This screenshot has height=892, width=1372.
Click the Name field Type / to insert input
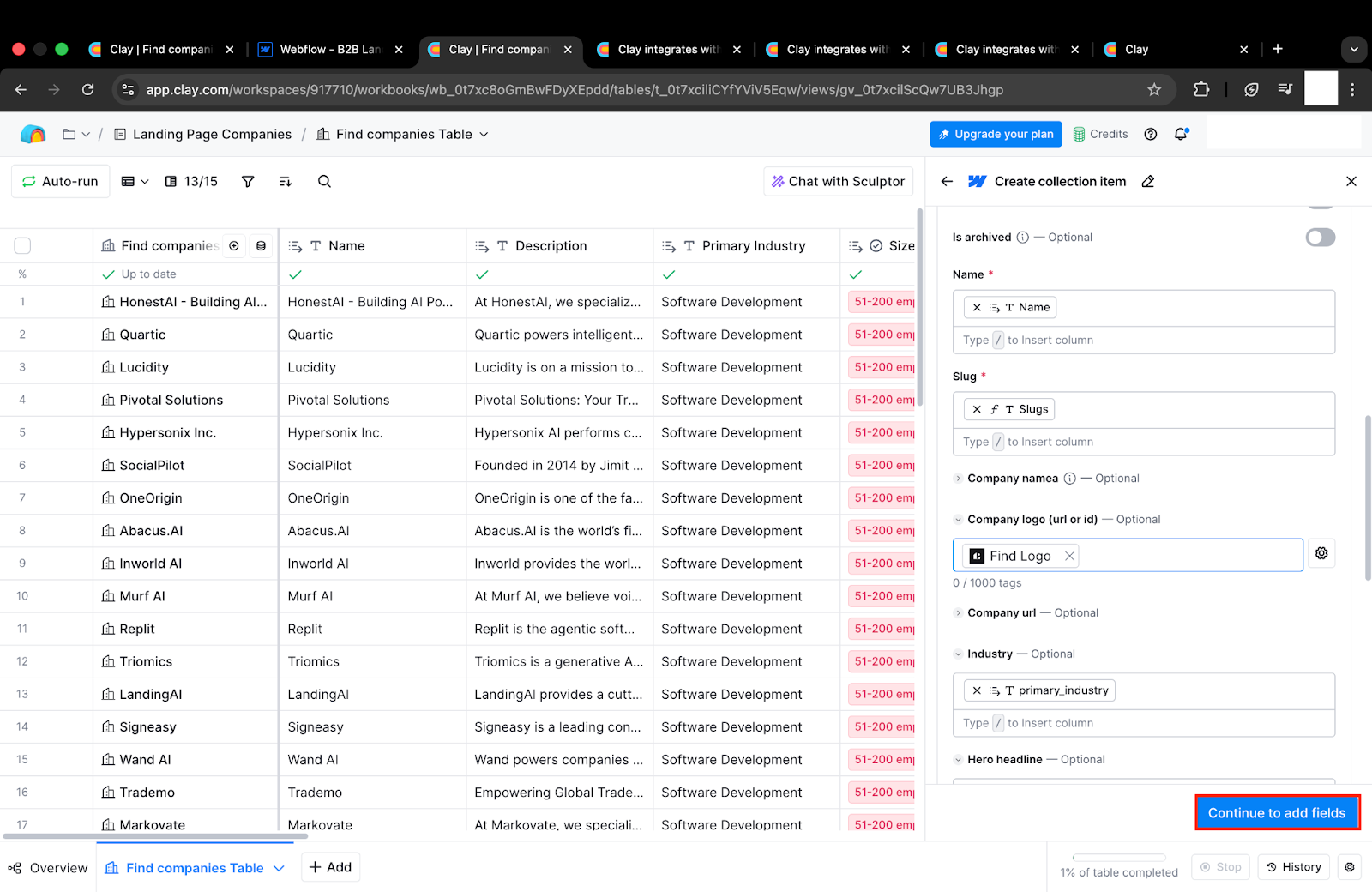(1144, 341)
